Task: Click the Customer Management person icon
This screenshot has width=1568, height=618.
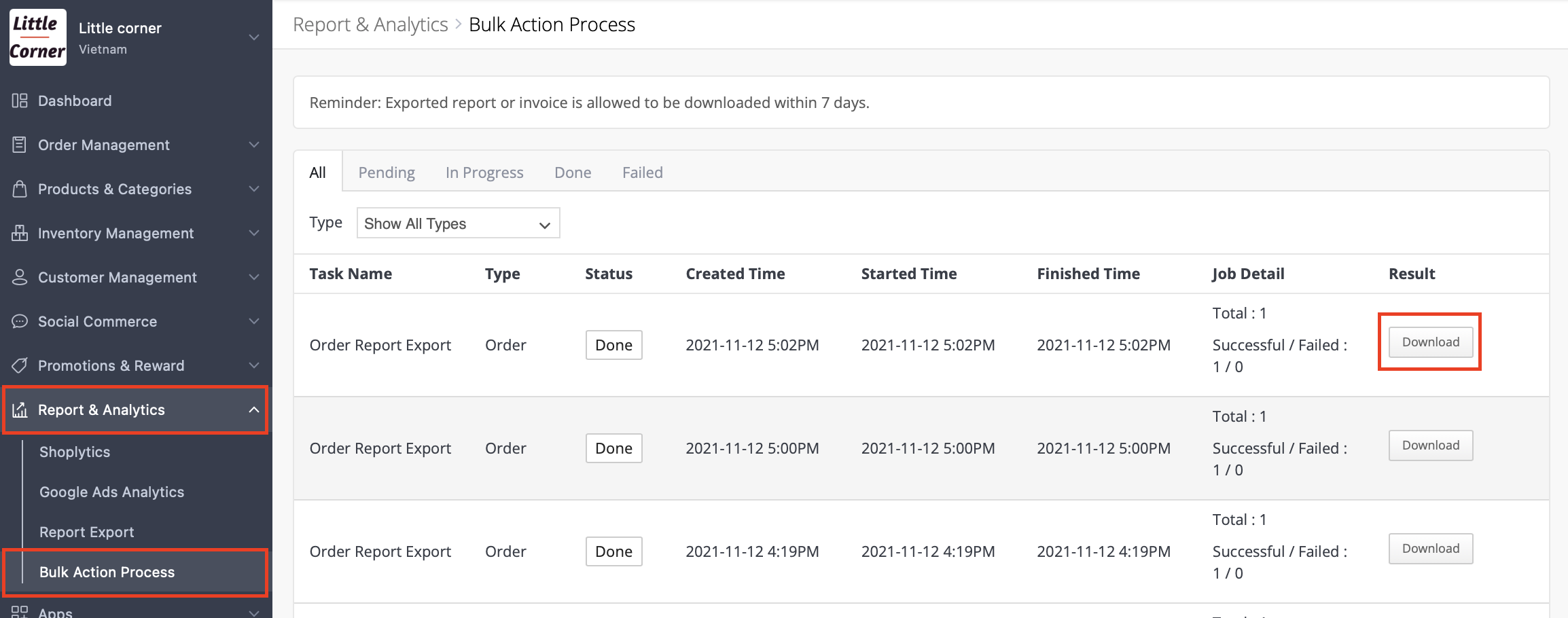Action: pyautogui.click(x=20, y=277)
